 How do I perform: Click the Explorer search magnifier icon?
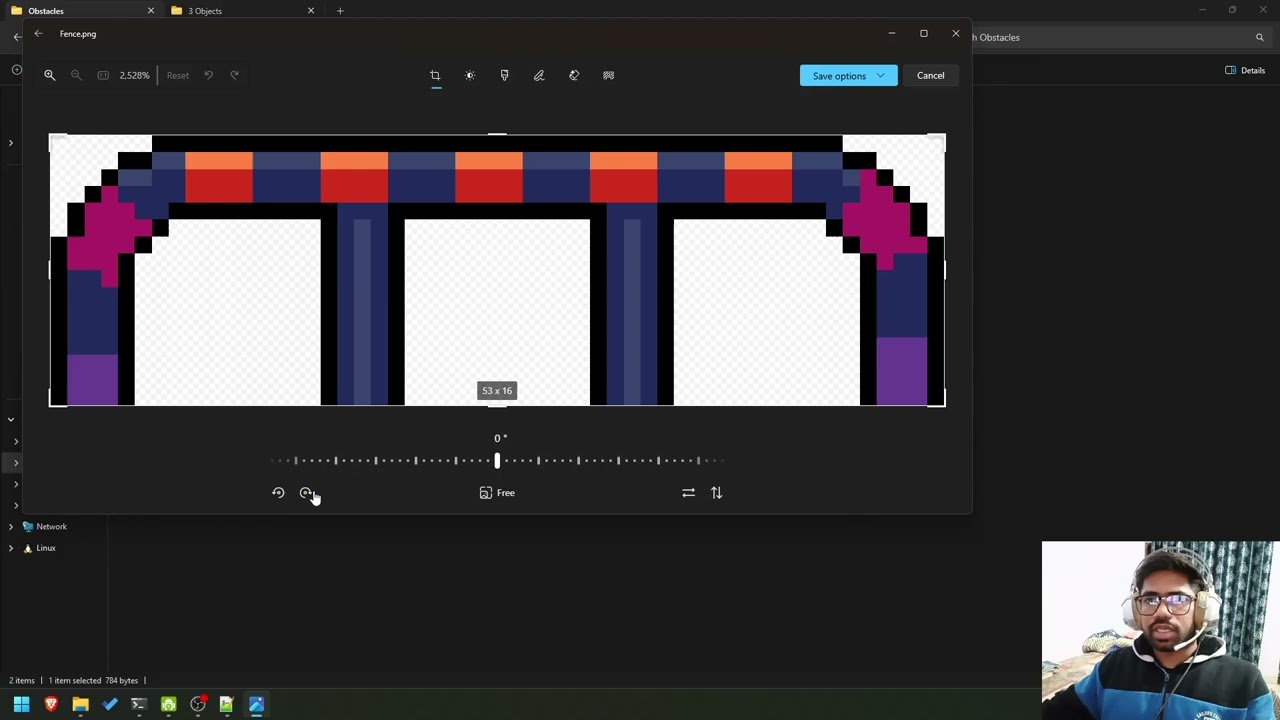(x=1260, y=37)
